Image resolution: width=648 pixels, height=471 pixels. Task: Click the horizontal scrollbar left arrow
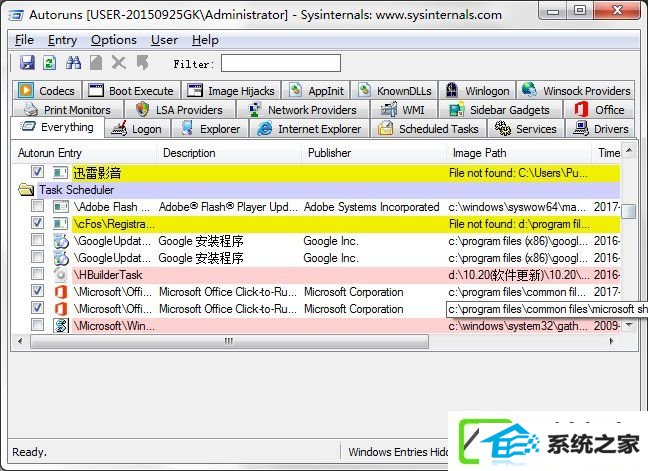[x=20, y=341]
